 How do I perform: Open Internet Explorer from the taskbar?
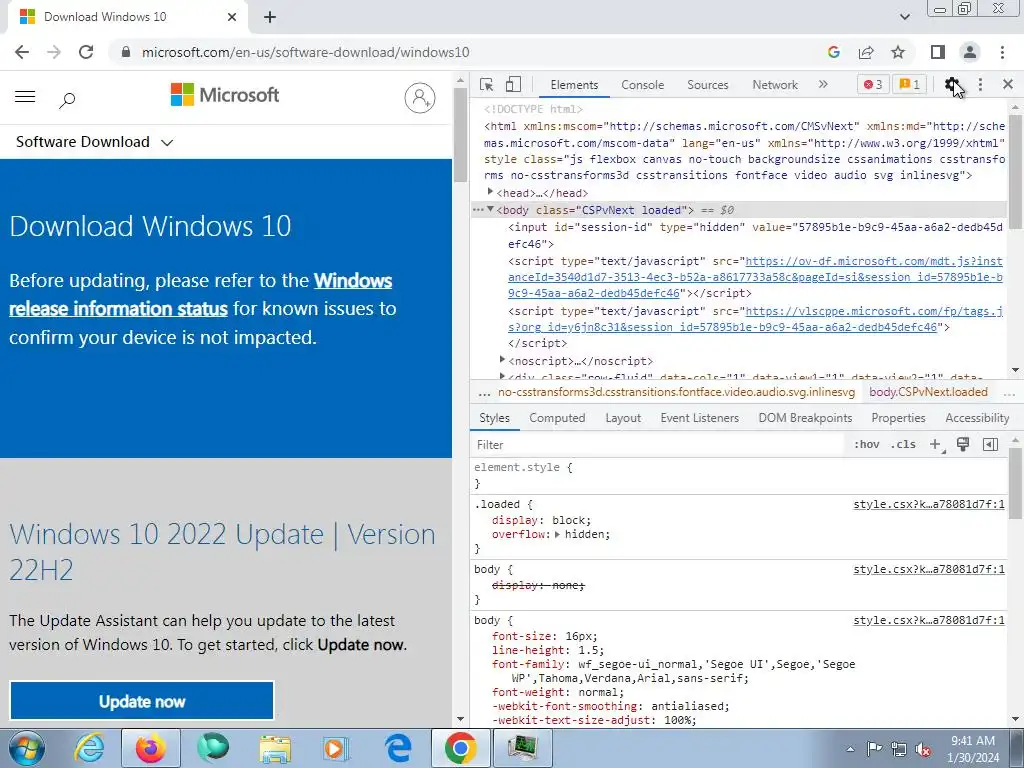coord(89,748)
